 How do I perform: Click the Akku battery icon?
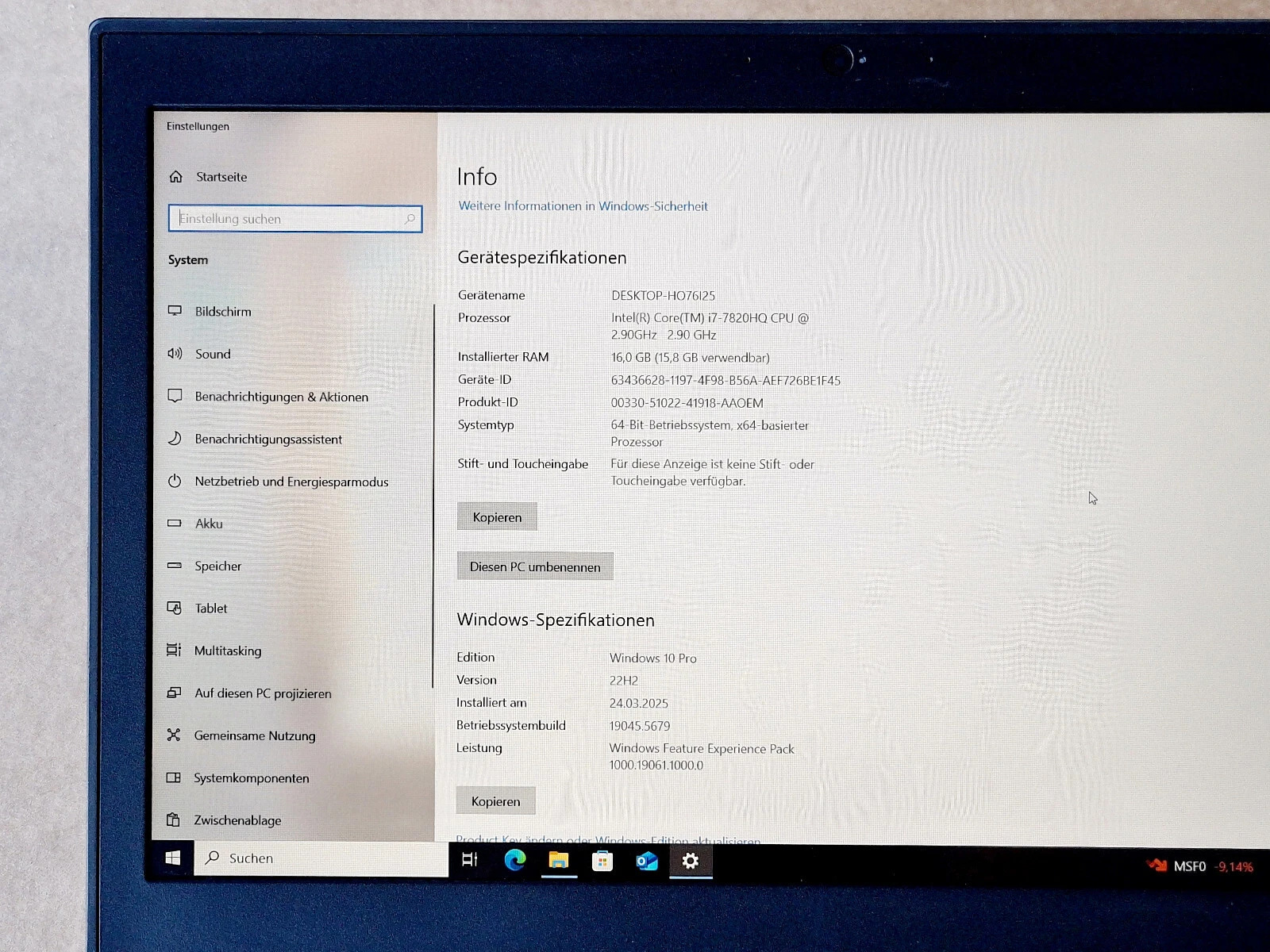[x=175, y=524]
